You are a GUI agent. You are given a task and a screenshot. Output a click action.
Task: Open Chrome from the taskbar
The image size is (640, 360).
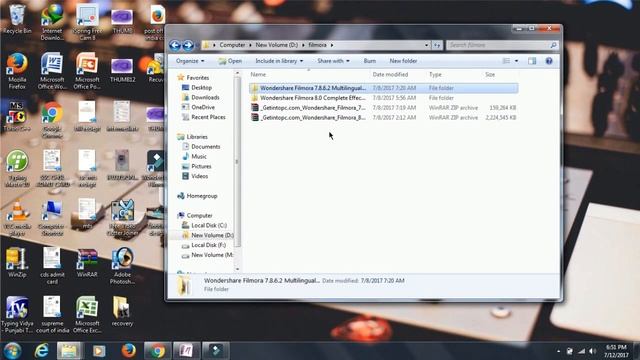tap(157, 351)
